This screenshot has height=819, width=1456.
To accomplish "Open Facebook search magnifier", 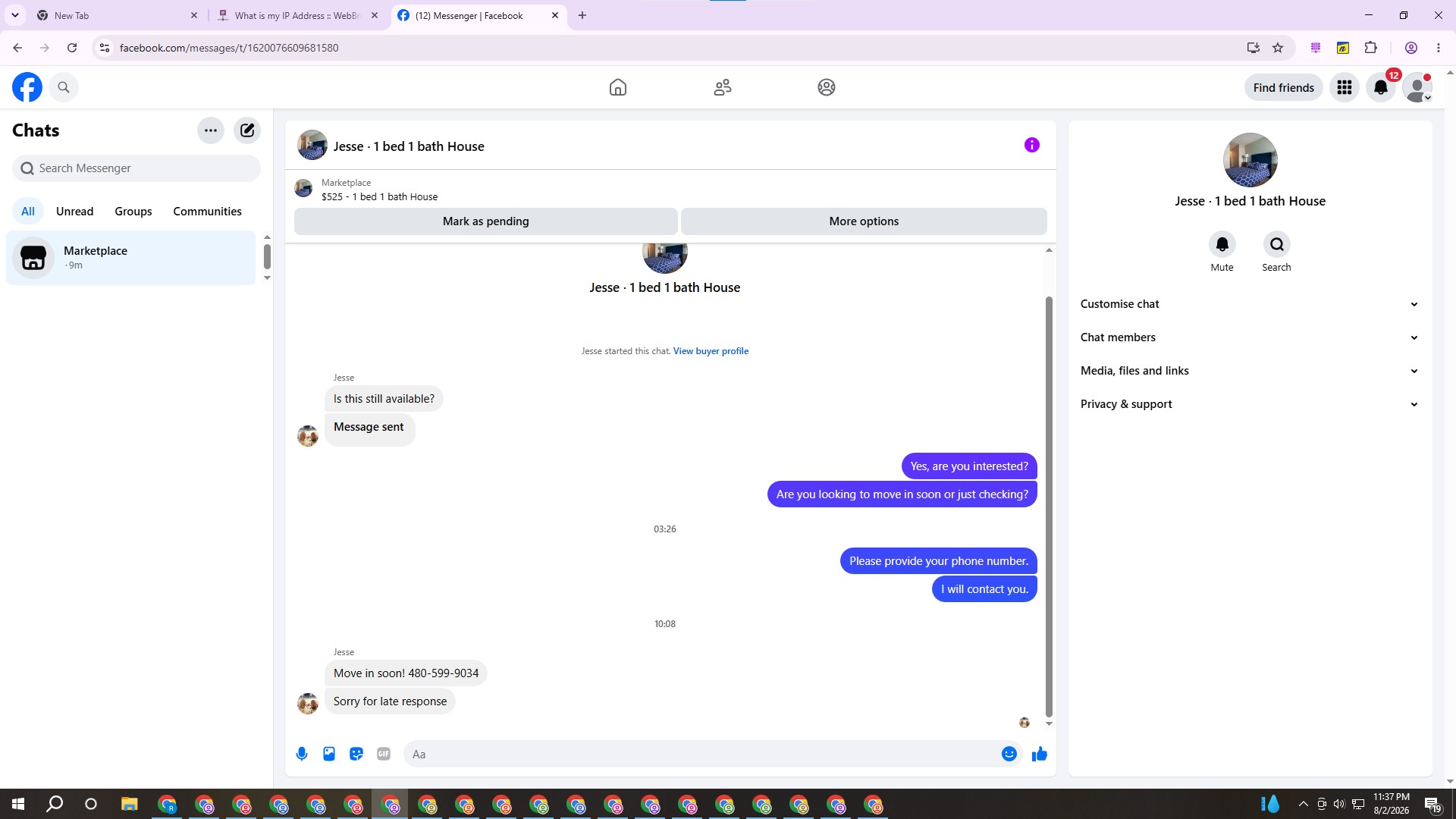I will pos(64,87).
